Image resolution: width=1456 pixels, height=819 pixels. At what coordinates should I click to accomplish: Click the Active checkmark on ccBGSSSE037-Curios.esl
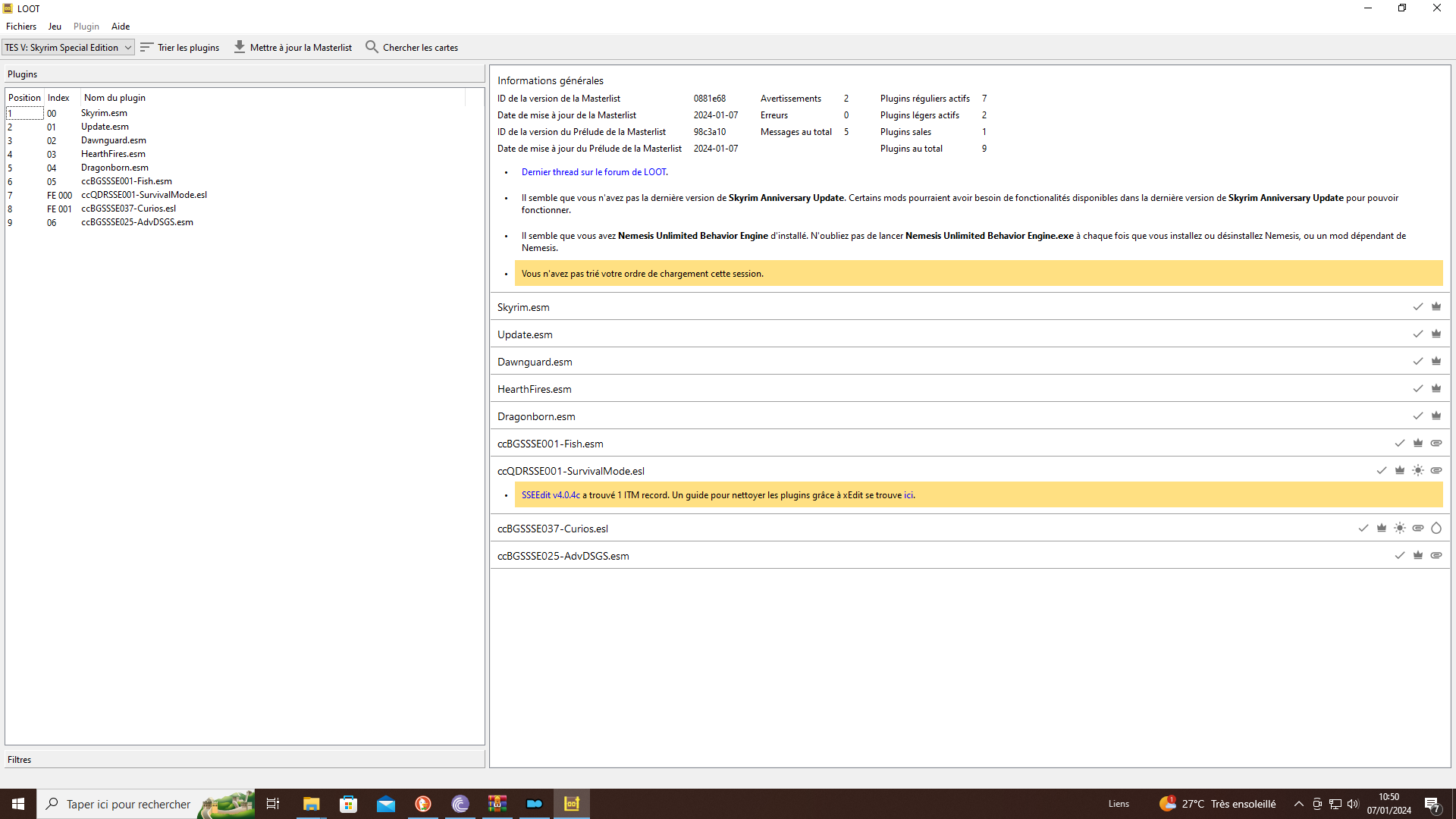[1363, 528]
